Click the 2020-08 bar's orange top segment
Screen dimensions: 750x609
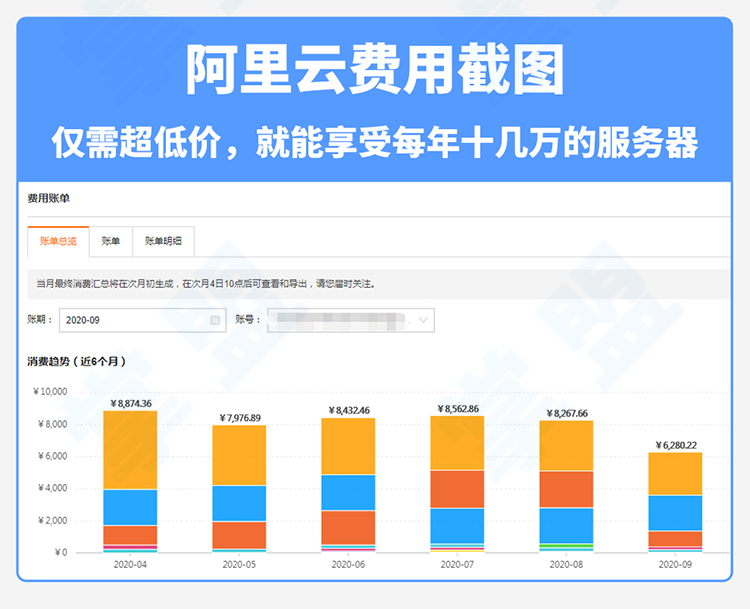pyautogui.click(x=566, y=445)
